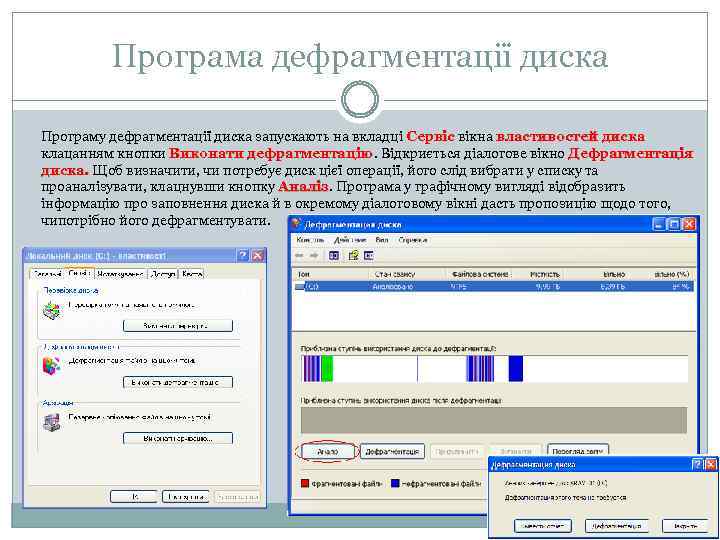Click Виконати перевірку button under error-checking

(178, 326)
